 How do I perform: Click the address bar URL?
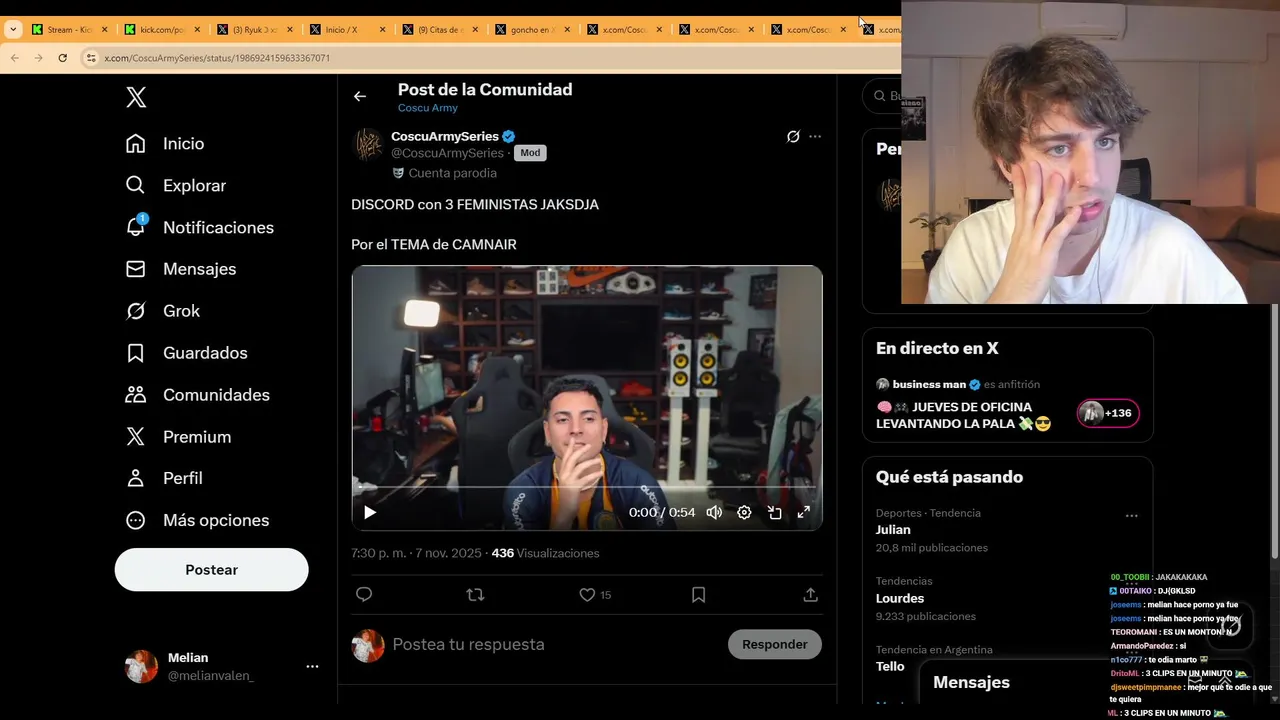pyautogui.click(x=217, y=58)
